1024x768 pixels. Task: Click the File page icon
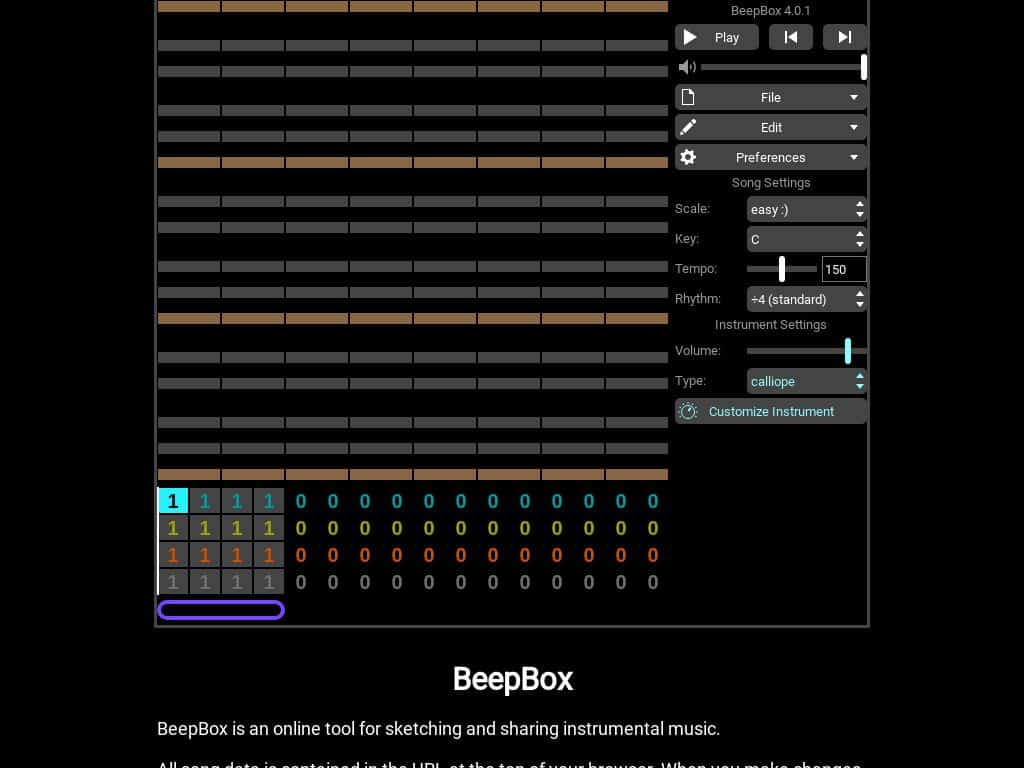[688, 97]
